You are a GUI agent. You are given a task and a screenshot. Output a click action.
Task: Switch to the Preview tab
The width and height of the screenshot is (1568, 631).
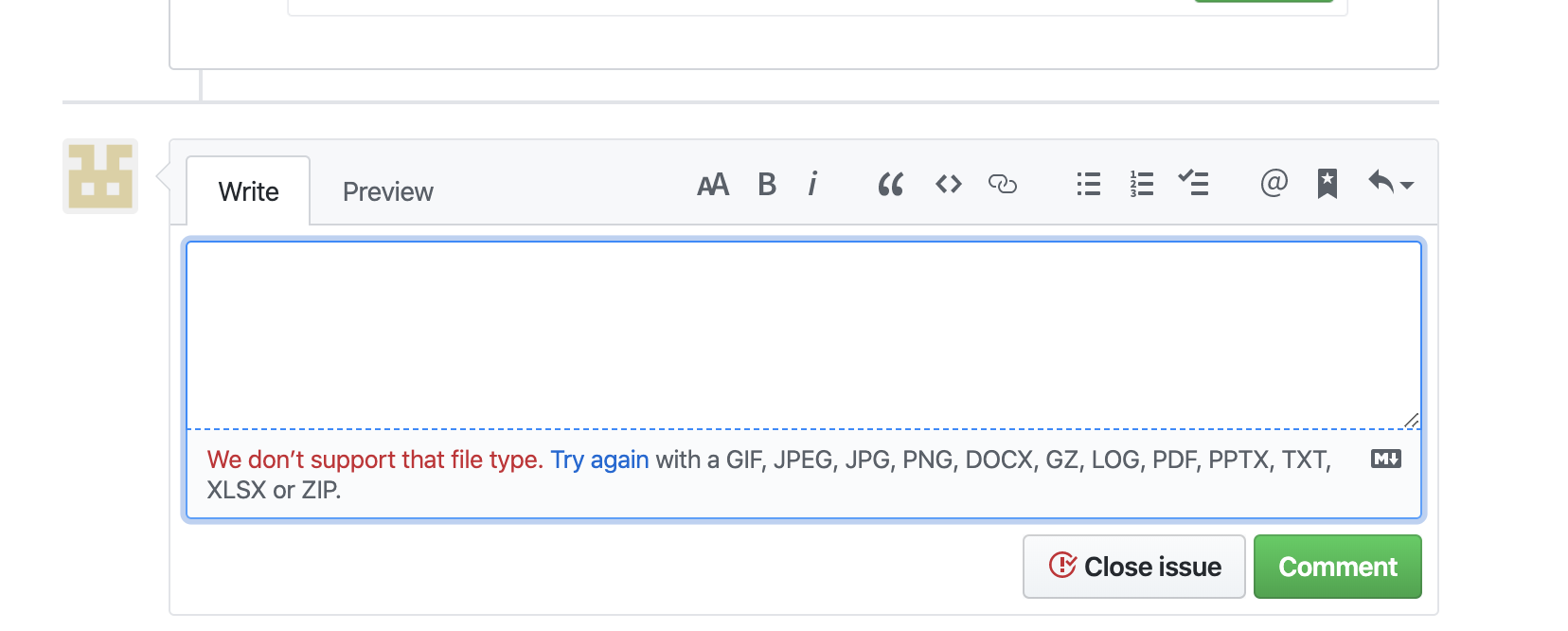coord(387,190)
